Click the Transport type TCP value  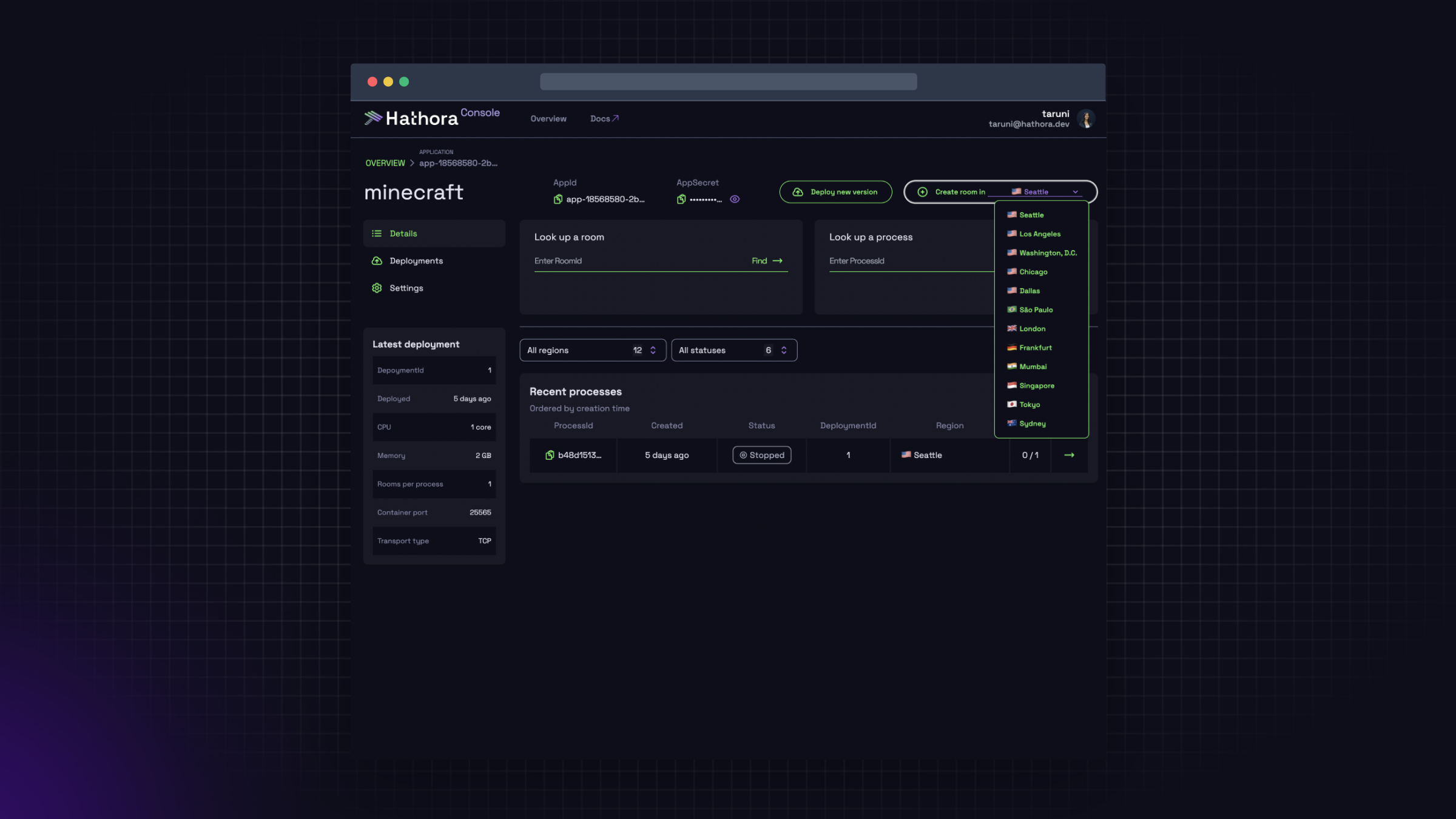click(x=485, y=541)
